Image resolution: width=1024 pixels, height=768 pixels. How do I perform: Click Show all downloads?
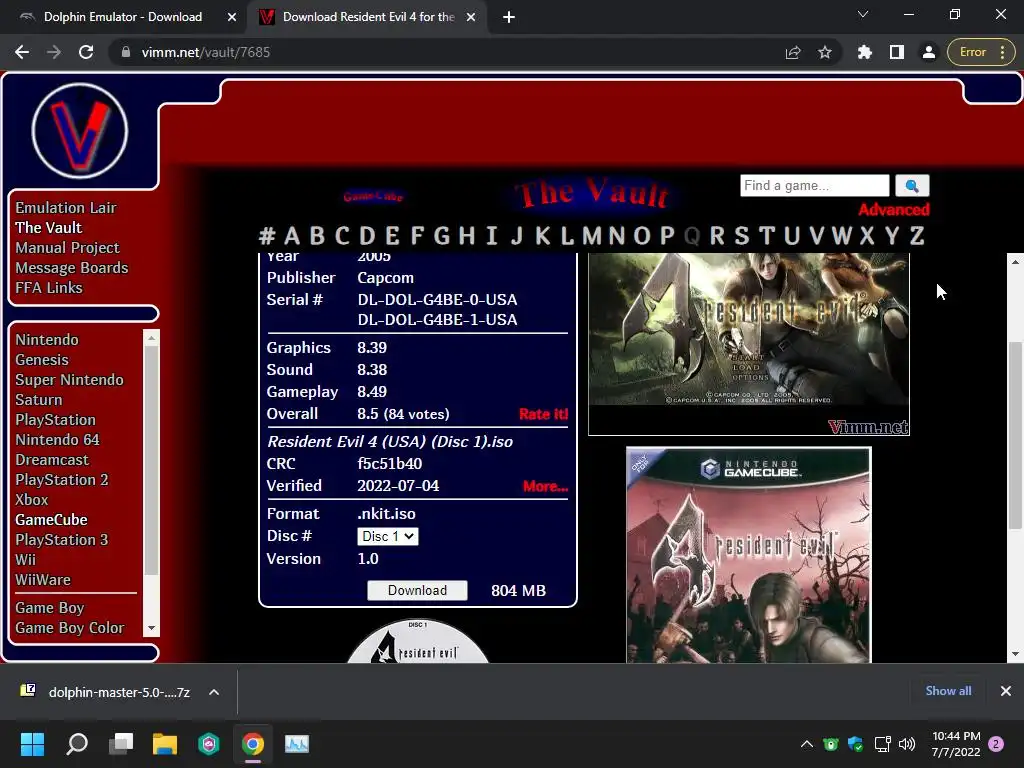pyautogui.click(x=948, y=691)
